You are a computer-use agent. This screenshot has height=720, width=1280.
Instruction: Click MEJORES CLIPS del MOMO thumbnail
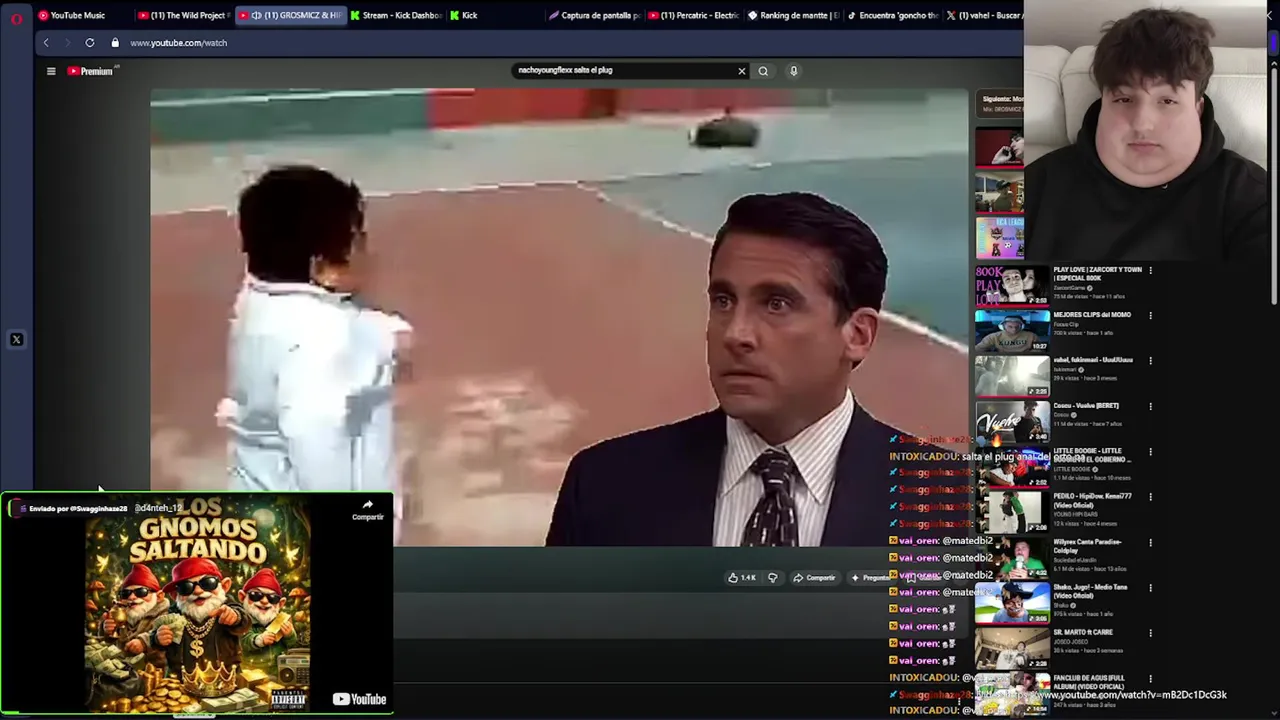[1012, 330]
